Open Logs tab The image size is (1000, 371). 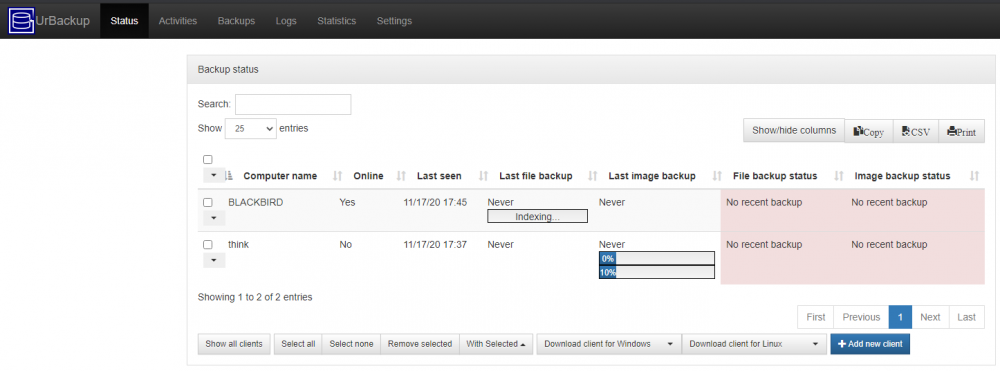click(x=286, y=21)
